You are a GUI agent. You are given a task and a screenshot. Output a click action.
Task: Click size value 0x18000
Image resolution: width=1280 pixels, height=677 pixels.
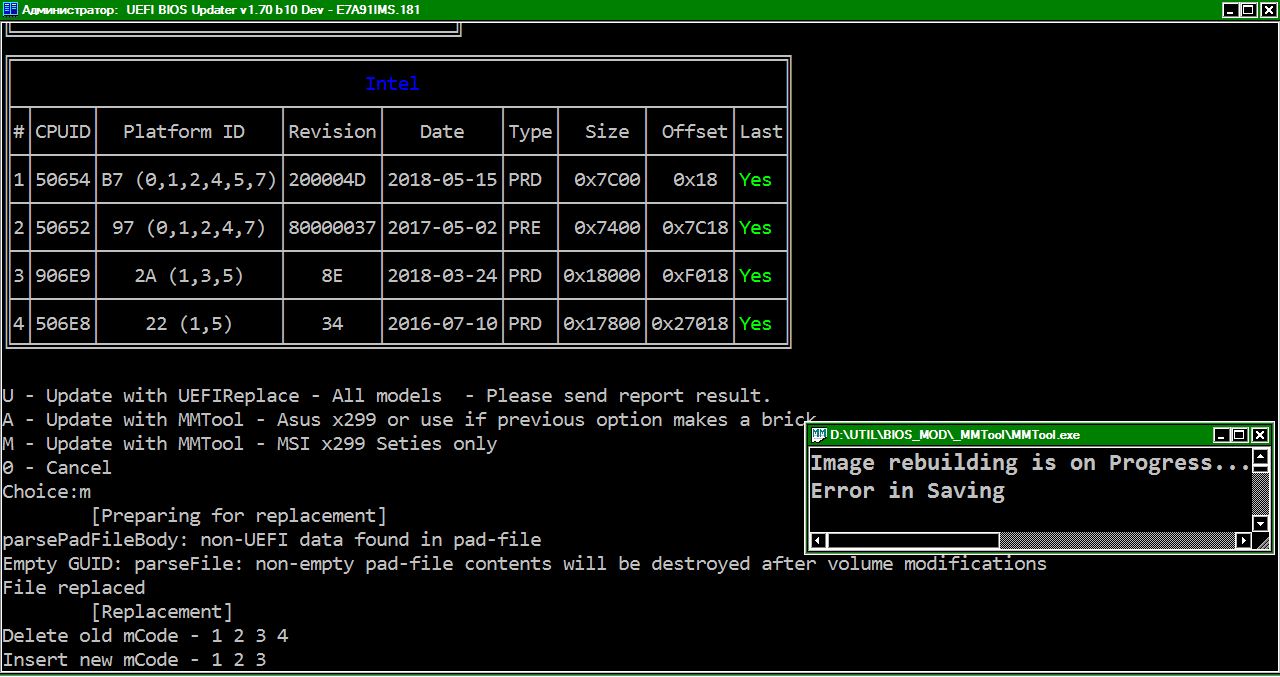[x=602, y=276]
